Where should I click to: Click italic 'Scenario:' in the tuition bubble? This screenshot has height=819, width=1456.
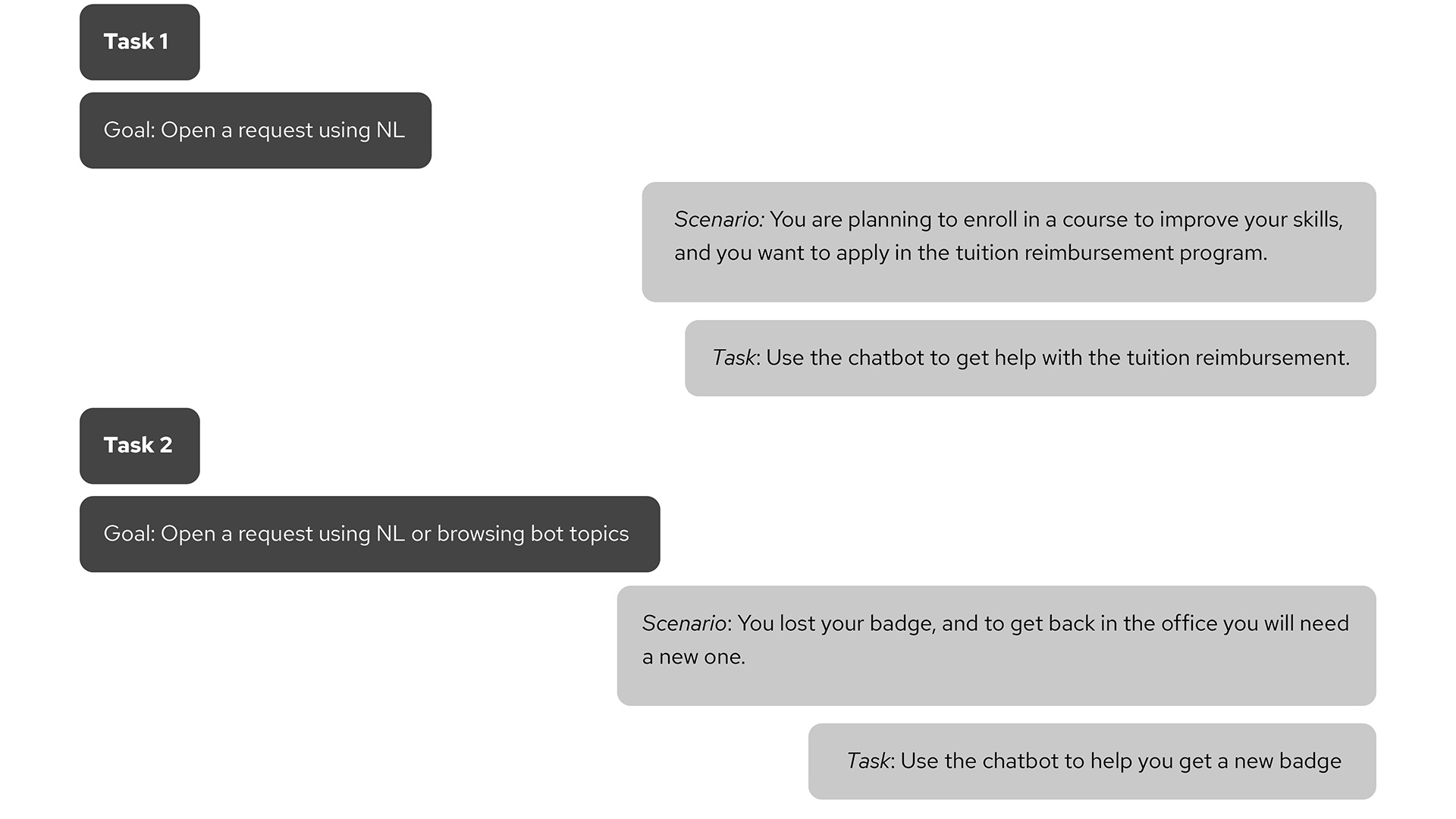click(719, 219)
